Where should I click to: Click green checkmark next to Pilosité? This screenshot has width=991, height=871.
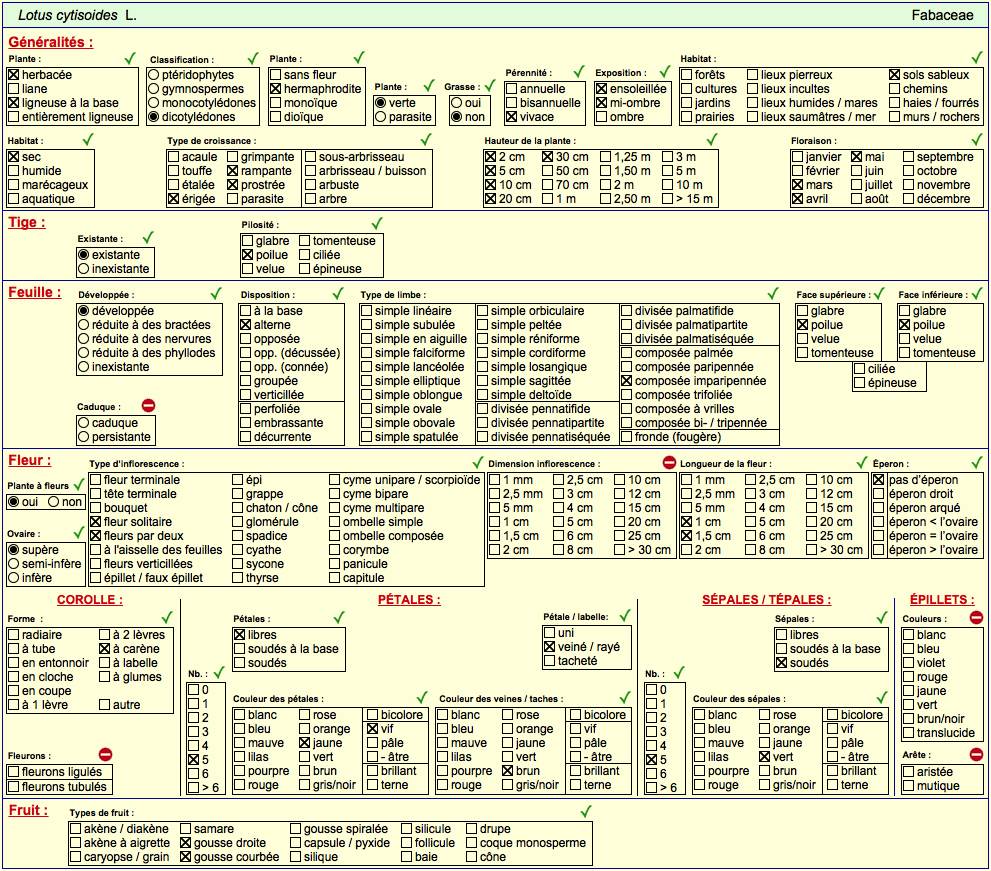coord(377,223)
